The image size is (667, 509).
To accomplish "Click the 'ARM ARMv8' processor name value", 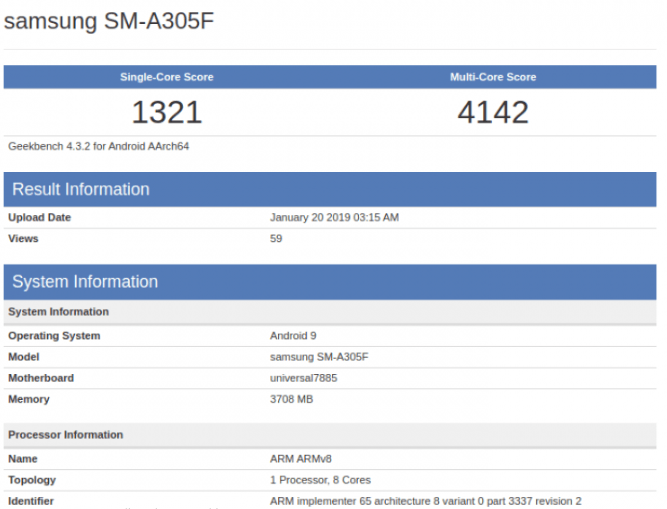I will coord(301,459).
